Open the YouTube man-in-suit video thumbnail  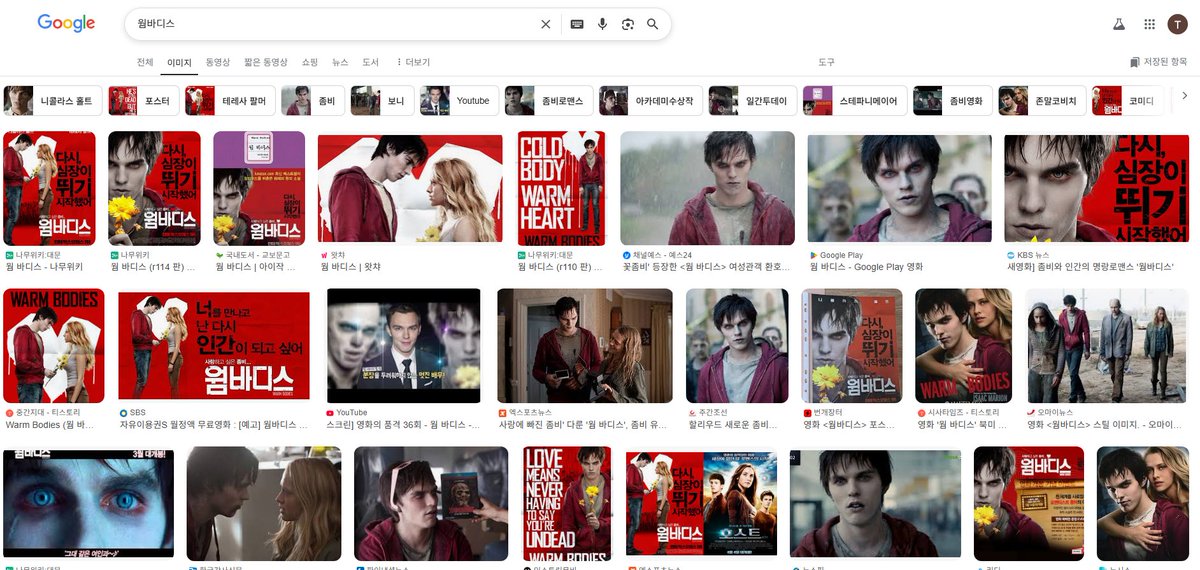pyautogui.click(x=403, y=346)
